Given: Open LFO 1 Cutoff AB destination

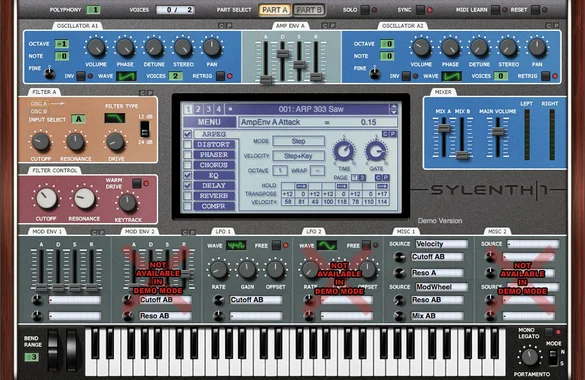Looking at the screenshot, I should point(256,300).
